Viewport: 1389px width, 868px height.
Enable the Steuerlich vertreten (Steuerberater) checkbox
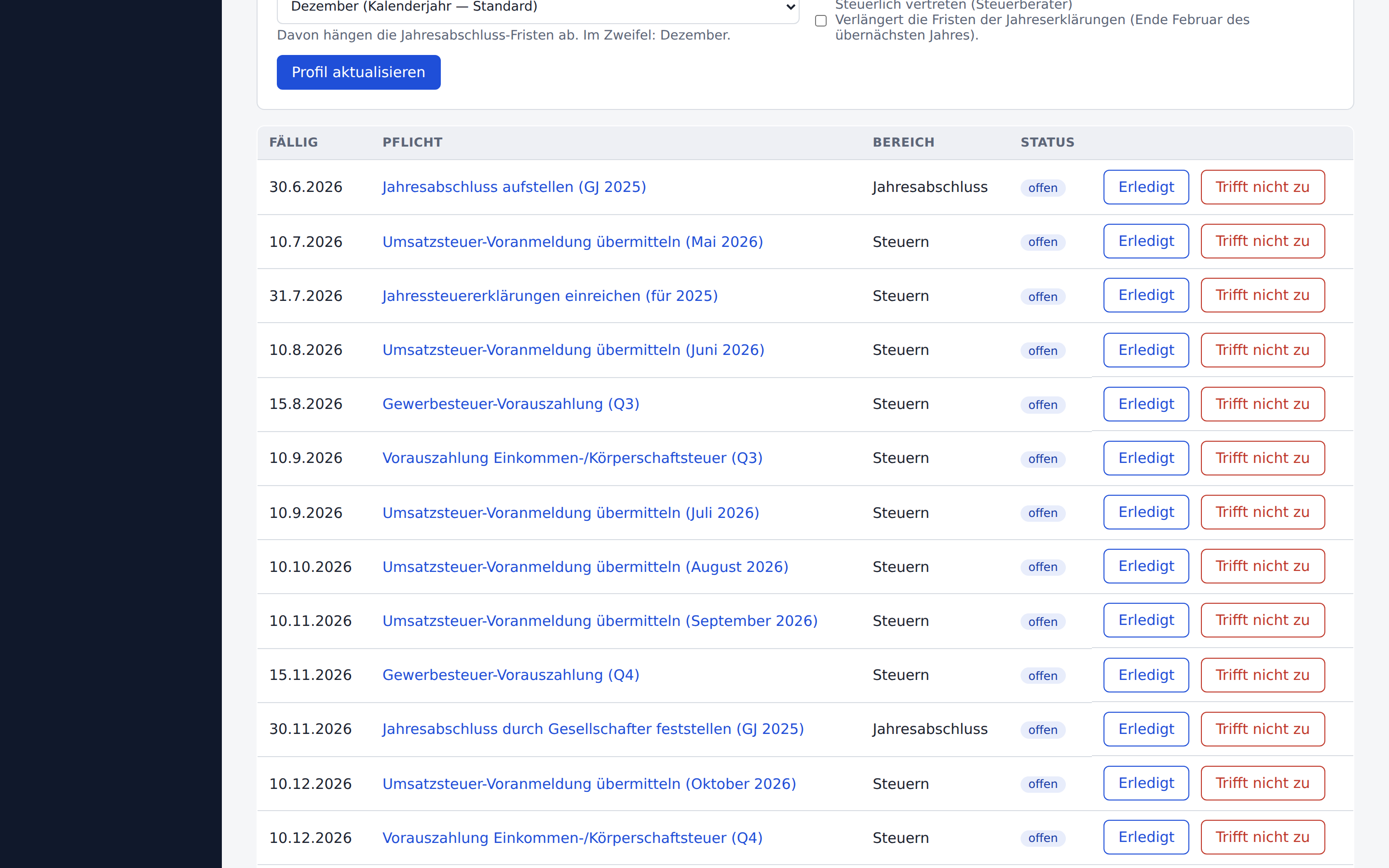point(821,21)
